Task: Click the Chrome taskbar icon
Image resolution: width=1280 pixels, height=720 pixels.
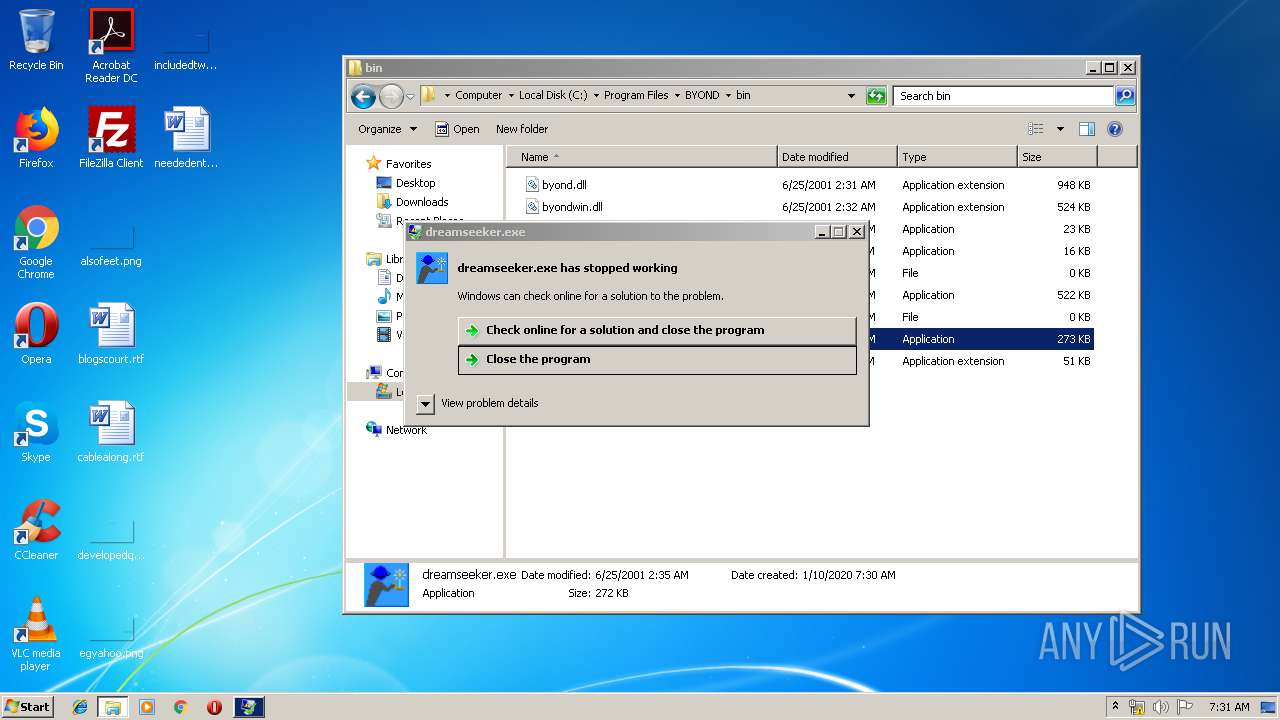Action: coord(180,707)
